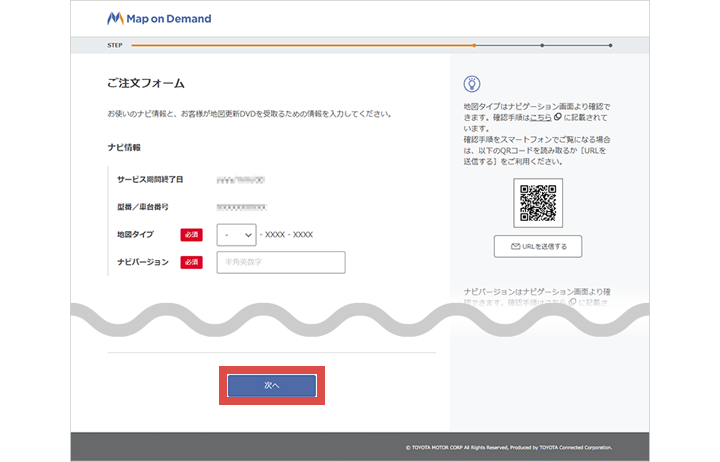The width and height of the screenshot is (720, 462).
Task: Click the lightbulb hint icon
Action: click(x=472, y=84)
